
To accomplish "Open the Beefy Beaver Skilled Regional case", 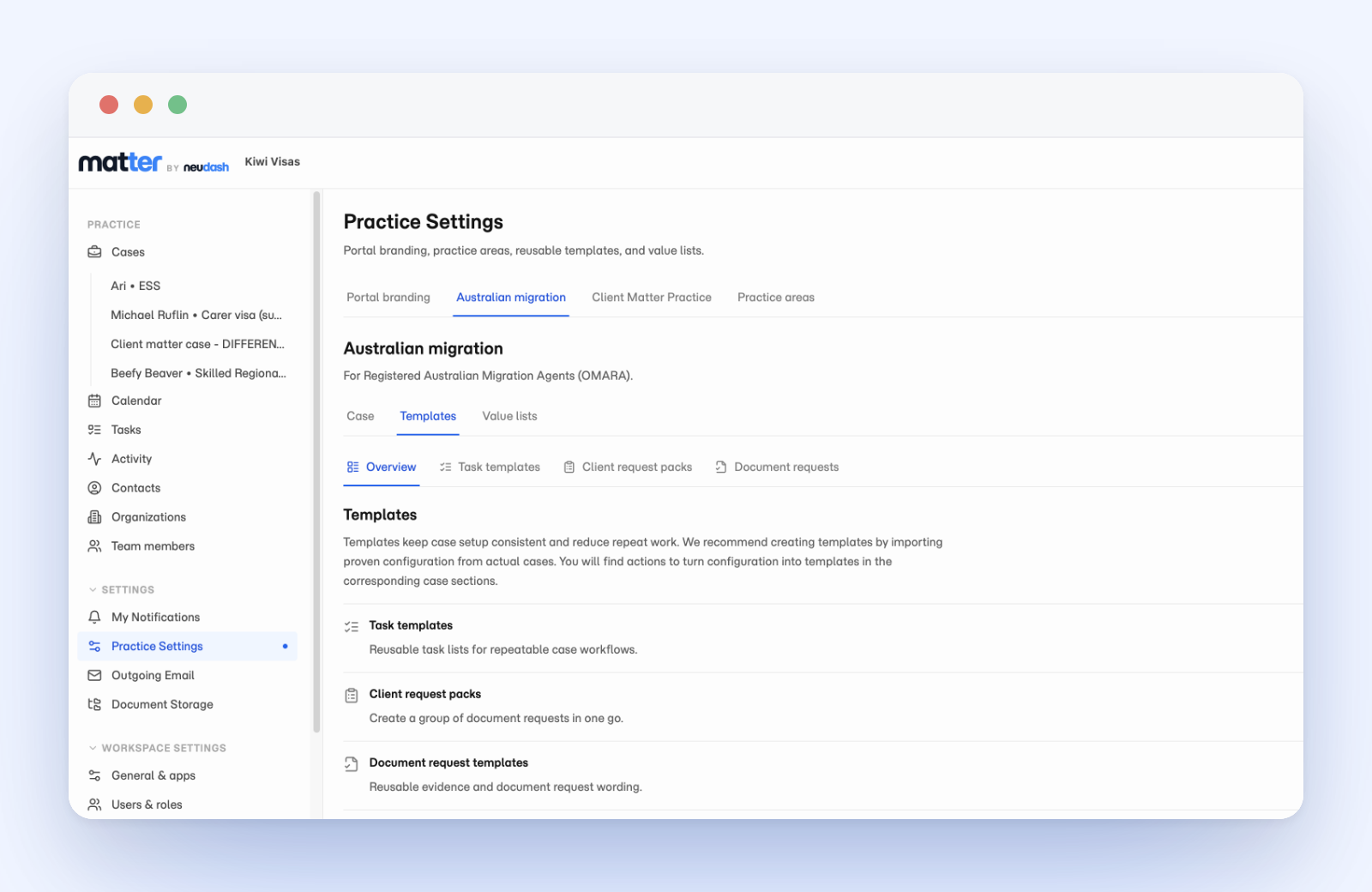I will point(198,374).
